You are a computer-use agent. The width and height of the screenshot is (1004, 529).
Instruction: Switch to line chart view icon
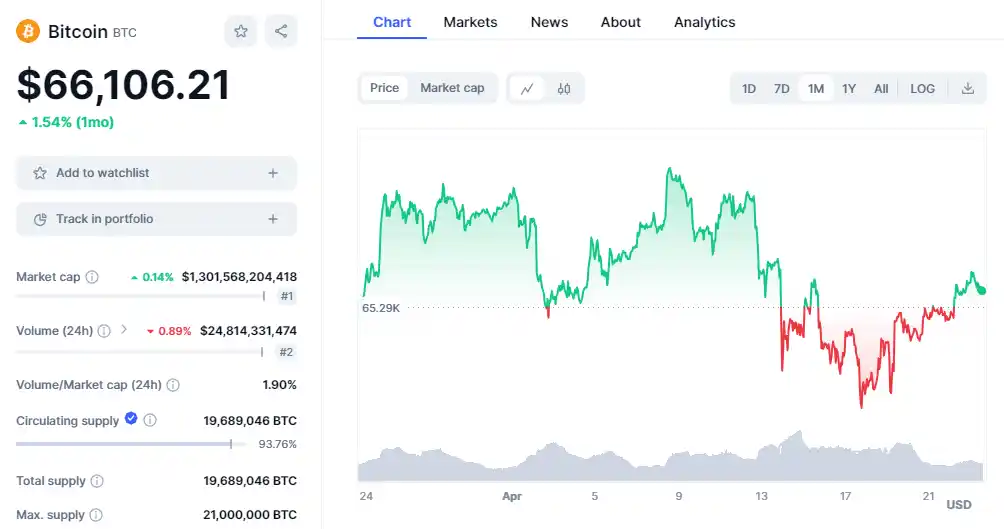coord(527,89)
